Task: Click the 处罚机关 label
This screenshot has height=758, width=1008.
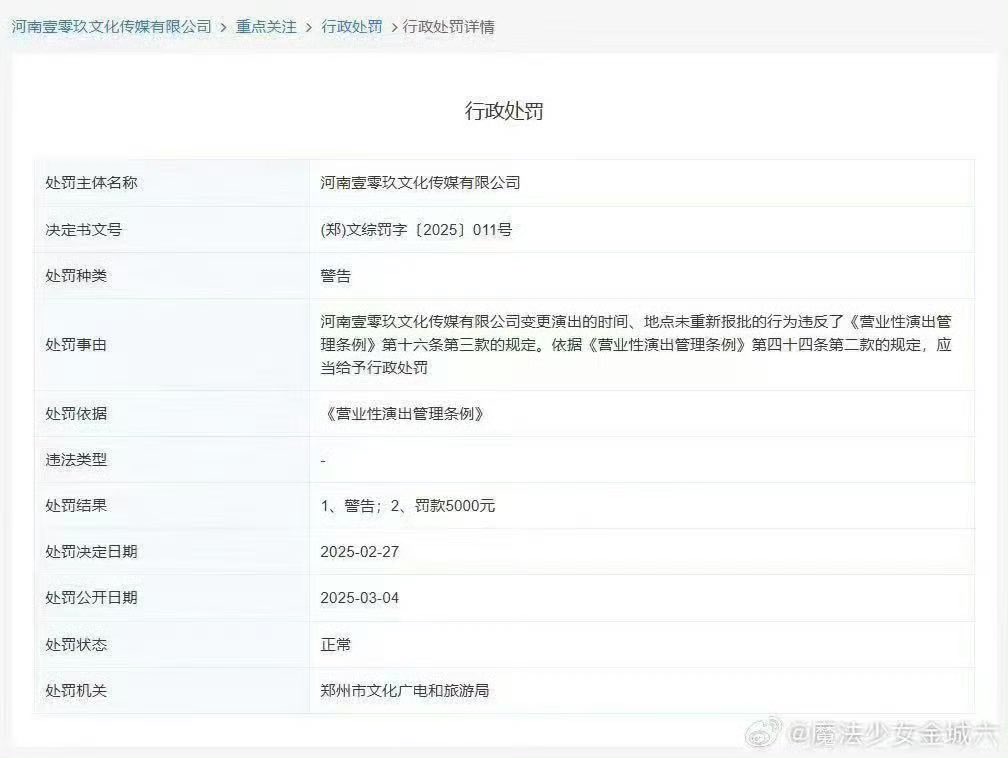Action: 76,690
